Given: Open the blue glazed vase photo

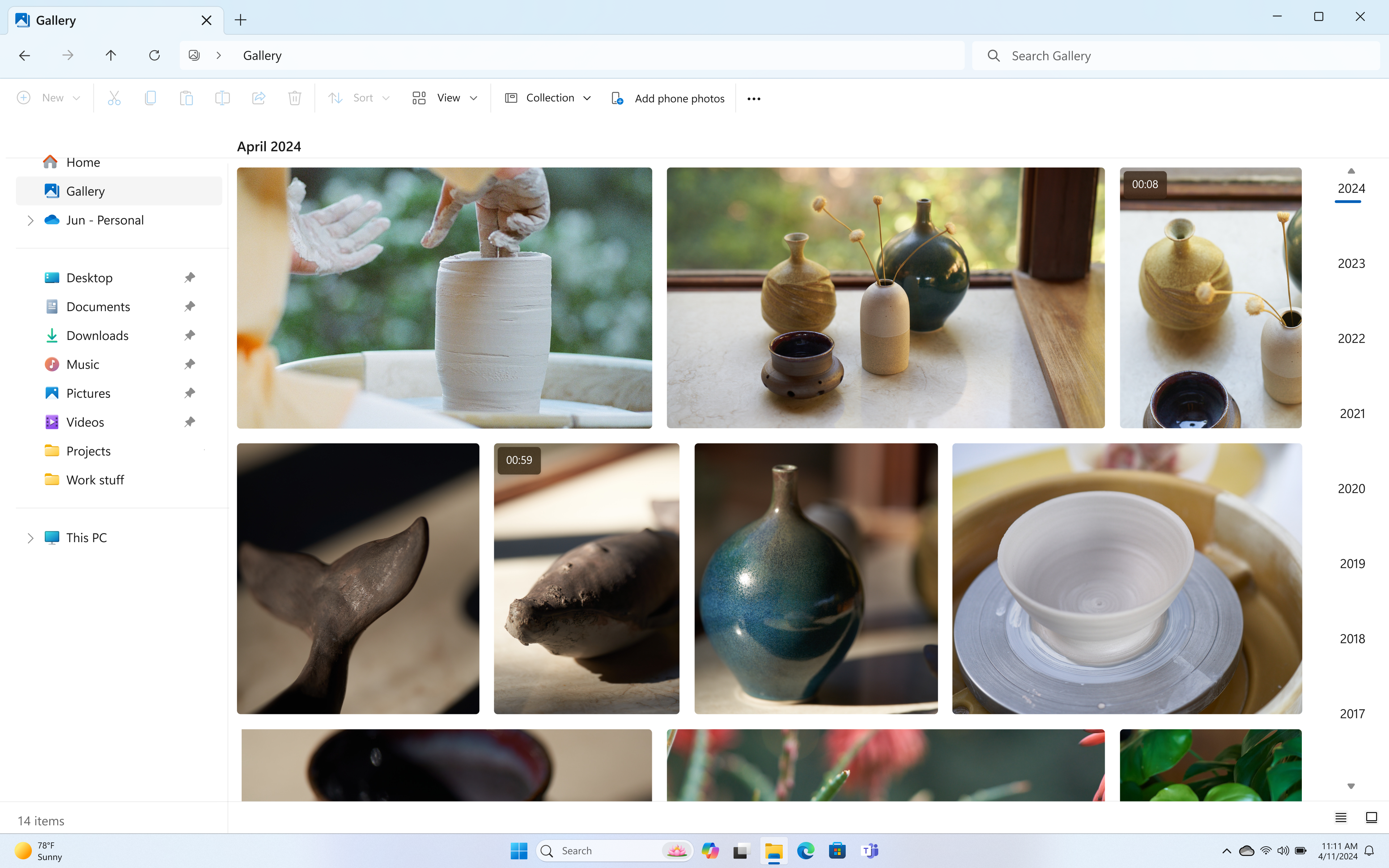Looking at the screenshot, I should [x=816, y=578].
